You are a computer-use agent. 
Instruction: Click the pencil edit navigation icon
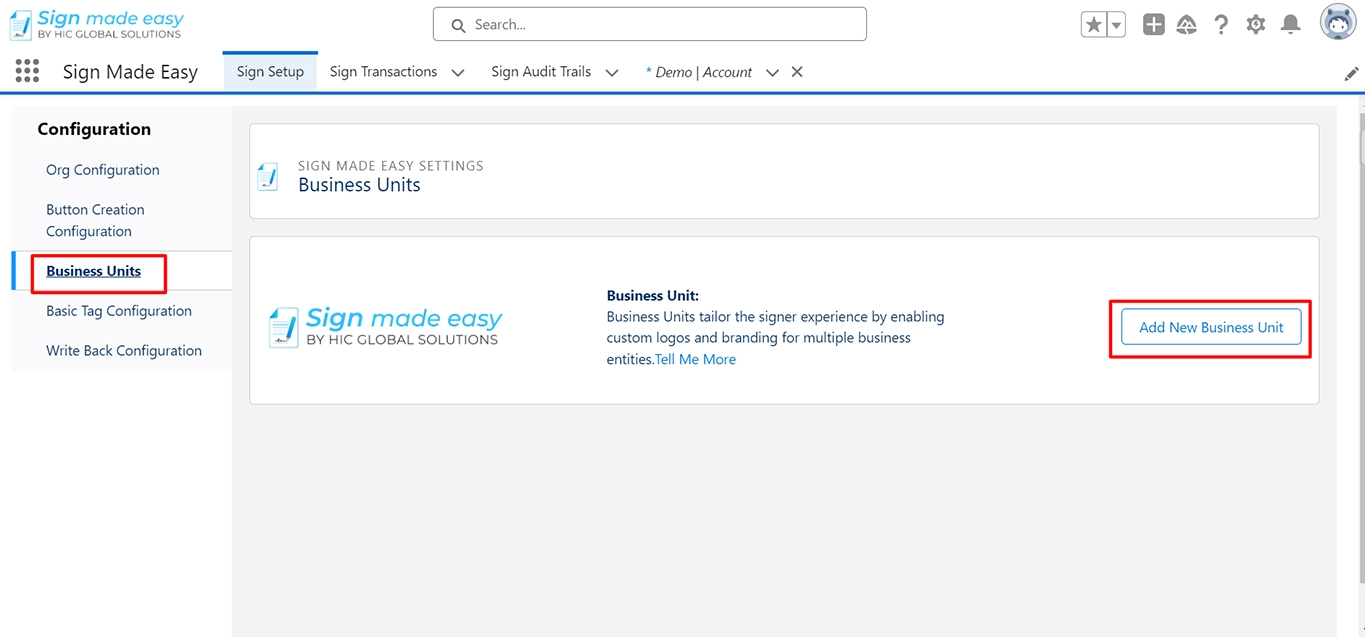1351,73
